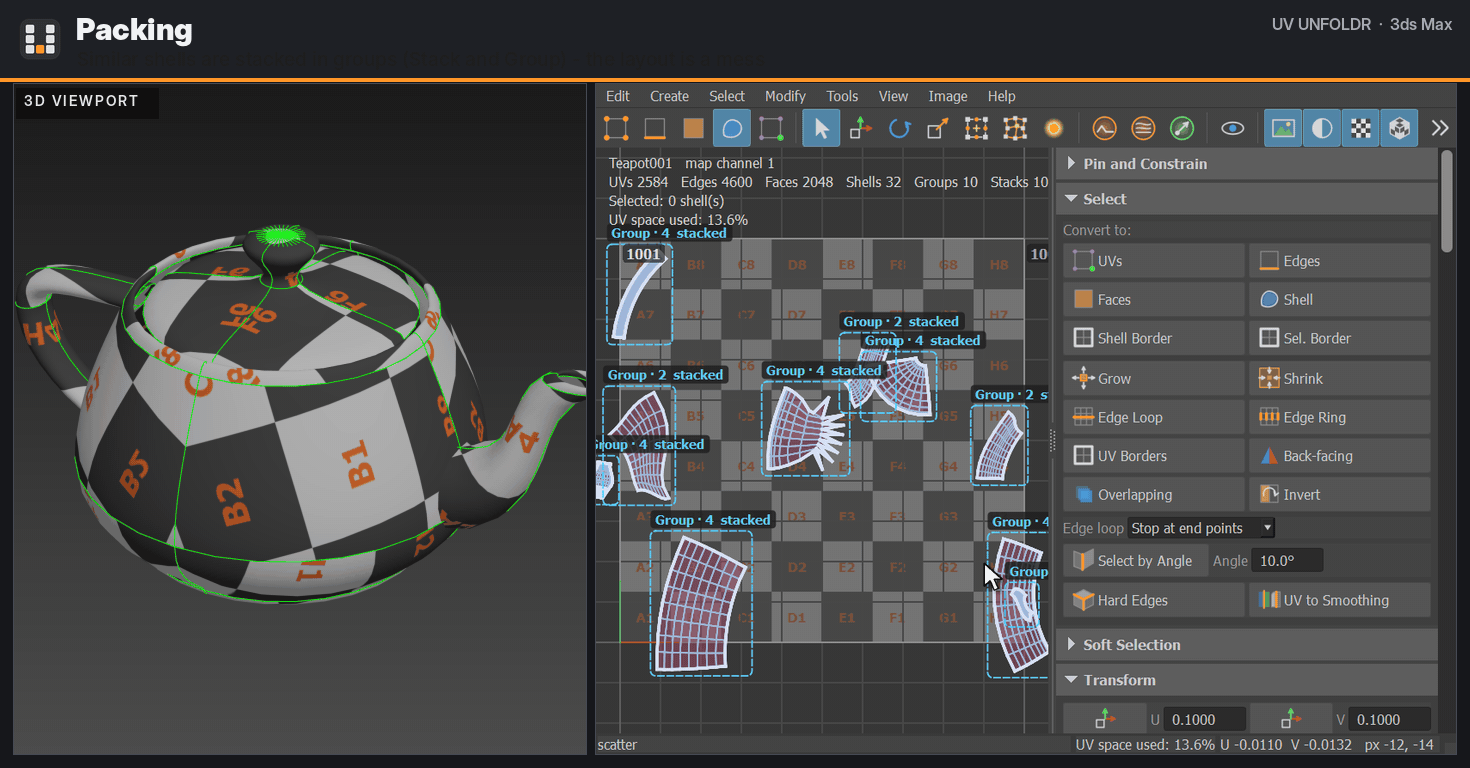Click the Hard Edges button
This screenshot has height=768, width=1470.
[x=1154, y=600]
